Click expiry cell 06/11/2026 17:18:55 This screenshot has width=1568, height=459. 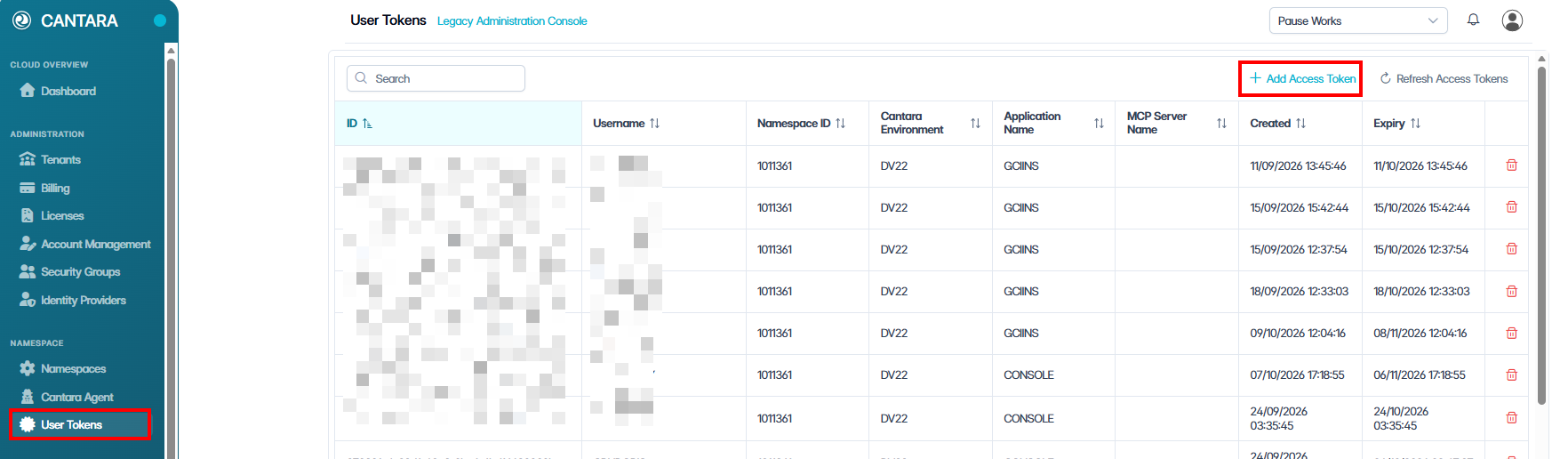(1420, 375)
